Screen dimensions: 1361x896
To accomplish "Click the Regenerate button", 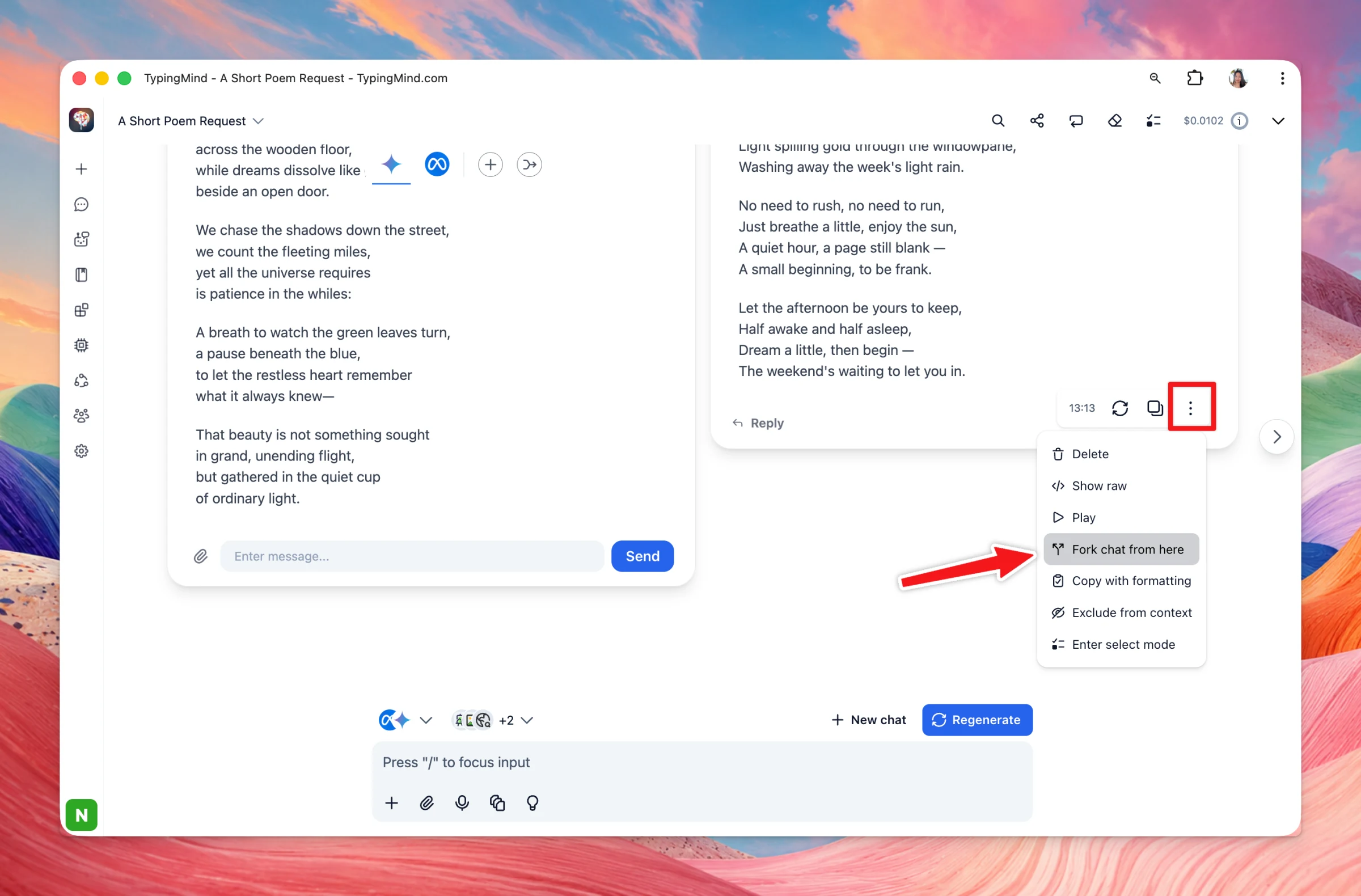I will click(x=977, y=720).
